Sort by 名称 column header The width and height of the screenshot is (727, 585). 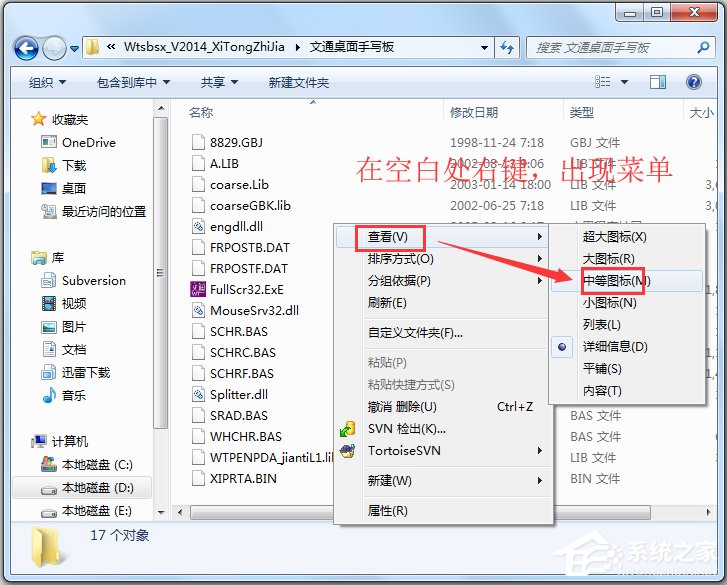[201, 112]
